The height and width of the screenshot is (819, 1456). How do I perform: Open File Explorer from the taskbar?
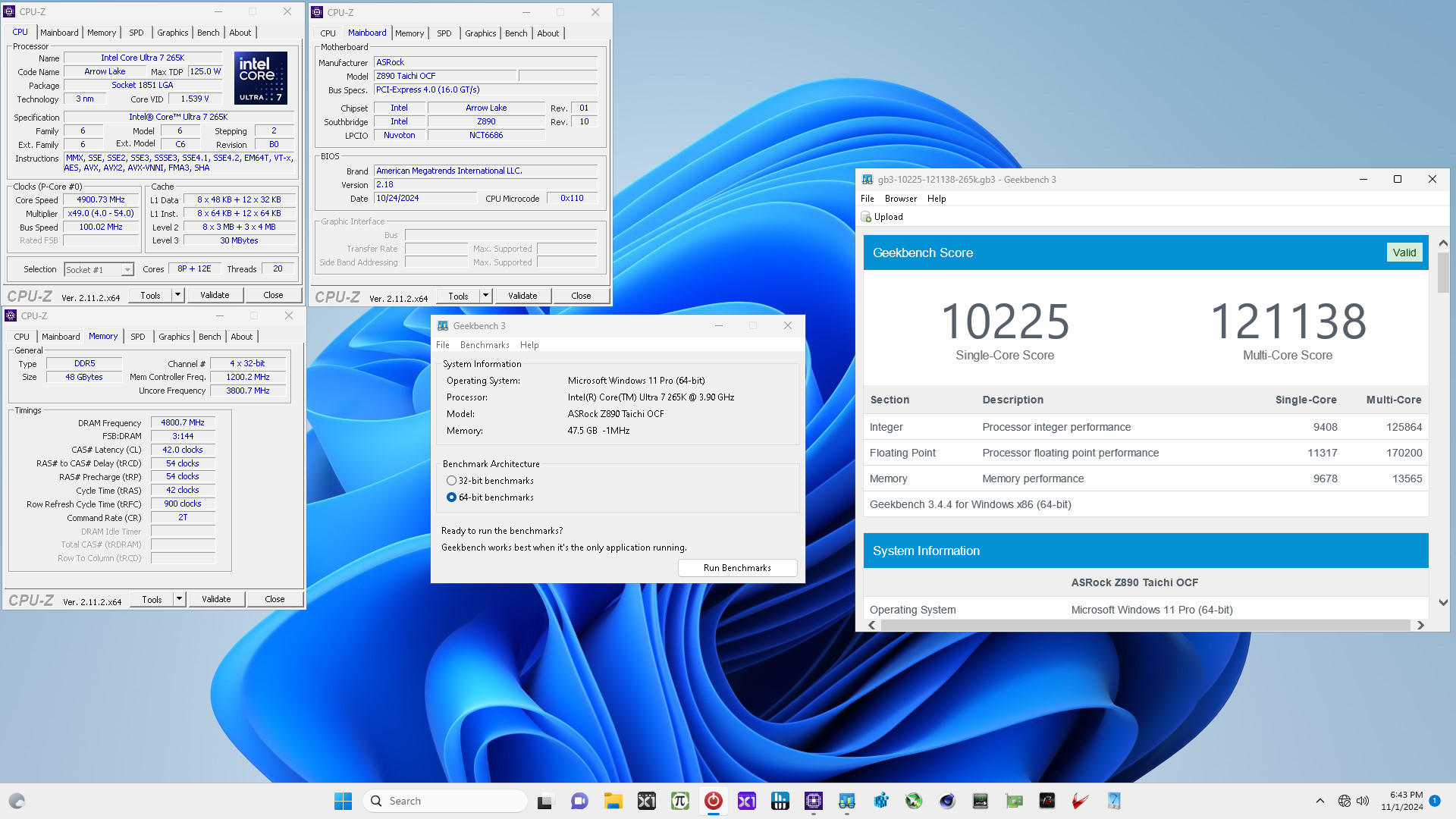tap(613, 801)
